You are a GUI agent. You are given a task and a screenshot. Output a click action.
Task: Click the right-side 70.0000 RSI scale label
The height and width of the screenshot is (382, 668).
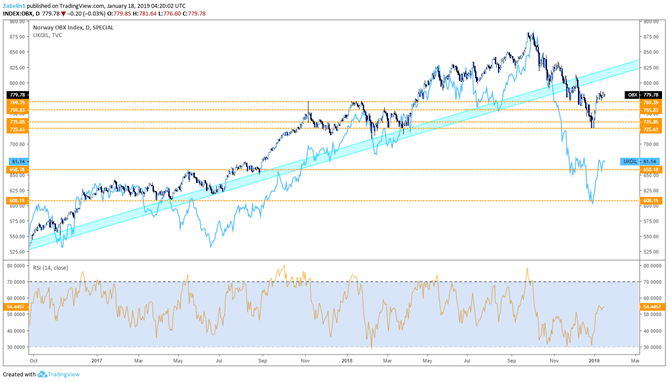tap(651, 282)
